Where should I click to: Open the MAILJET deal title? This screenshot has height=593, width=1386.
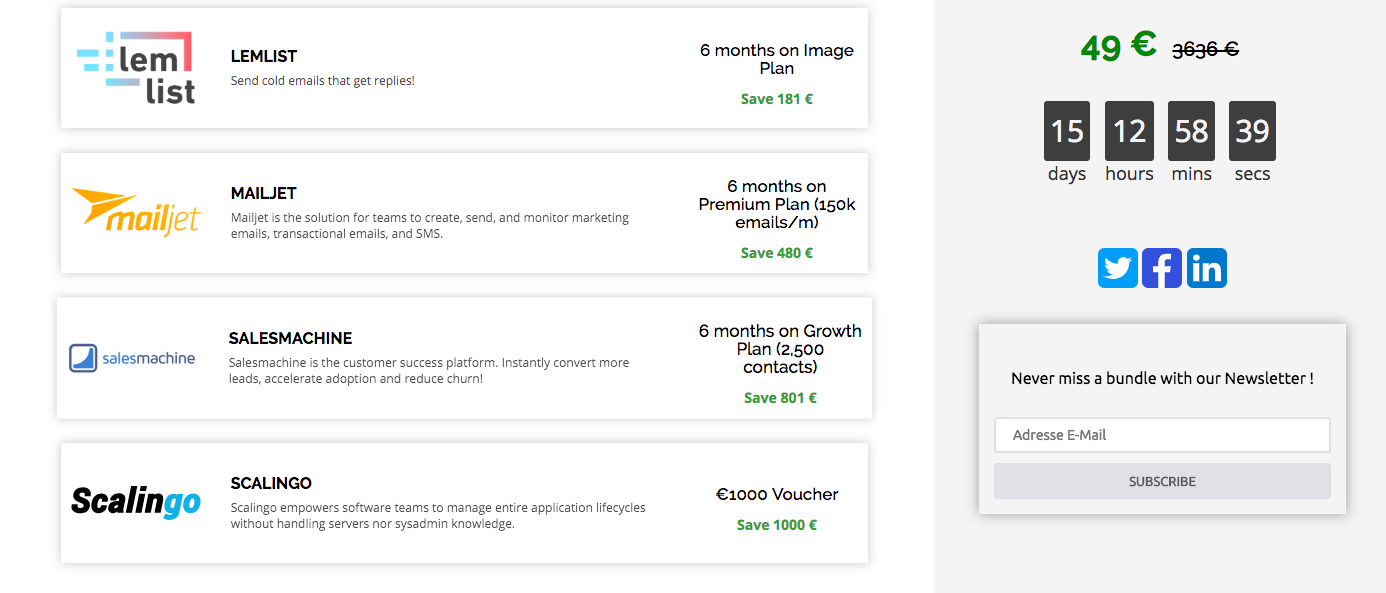264,193
